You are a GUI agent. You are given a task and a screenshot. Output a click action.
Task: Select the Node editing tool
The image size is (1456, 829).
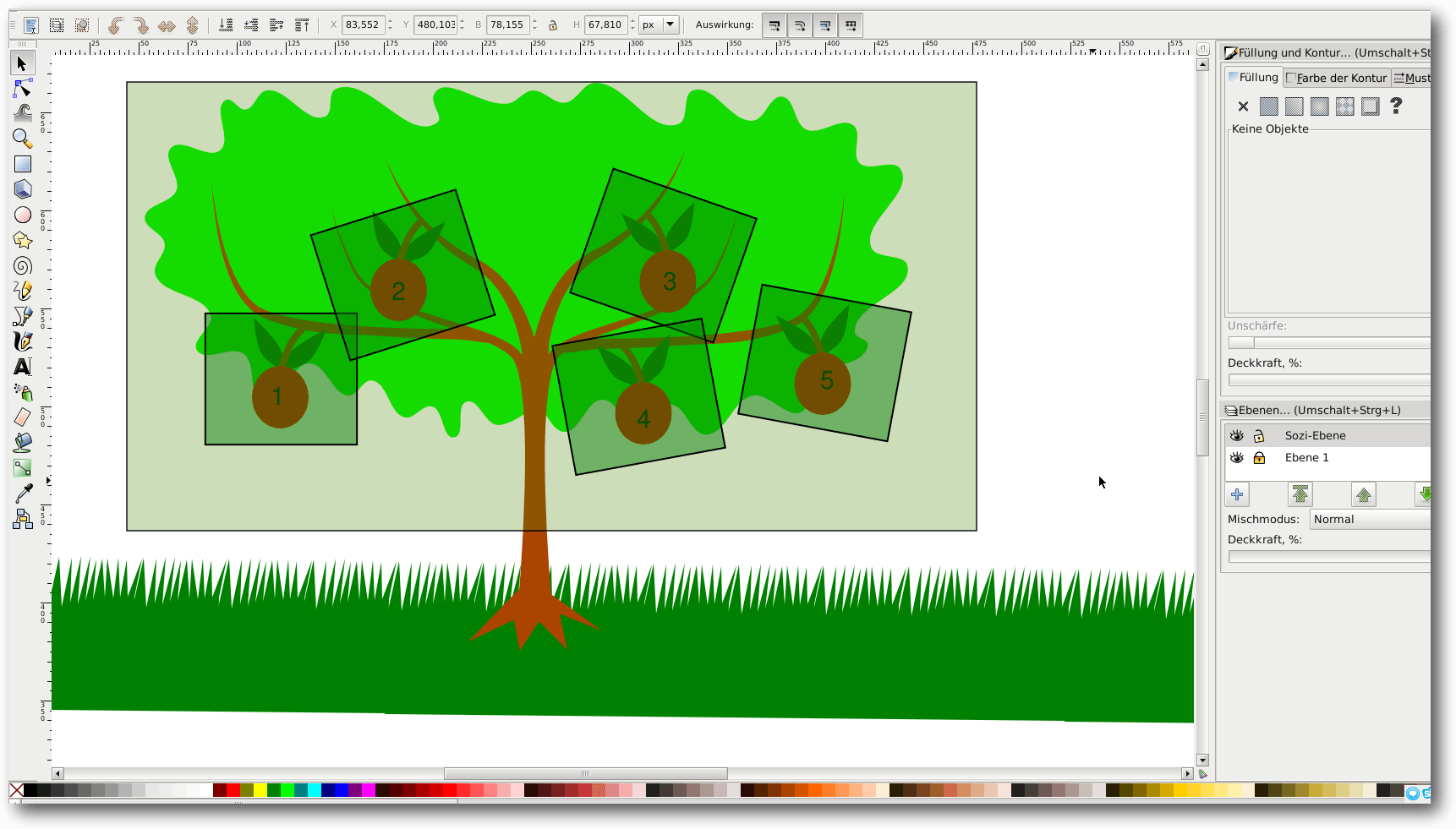(x=23, y=89)
